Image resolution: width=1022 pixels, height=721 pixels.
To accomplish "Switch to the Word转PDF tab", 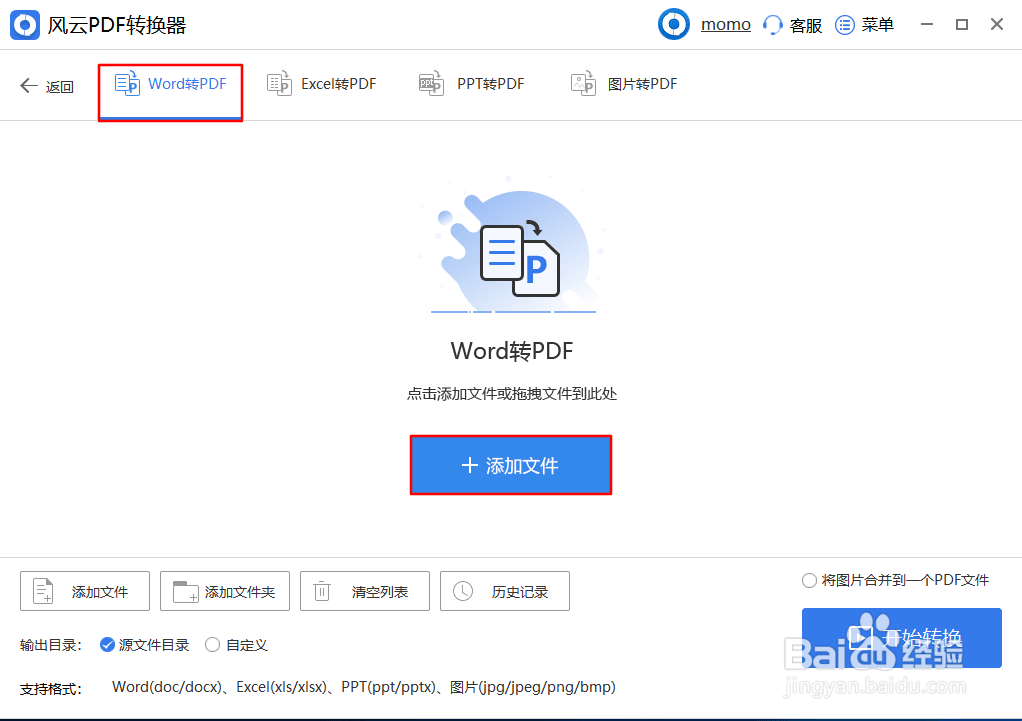I will tap(170, 84).
